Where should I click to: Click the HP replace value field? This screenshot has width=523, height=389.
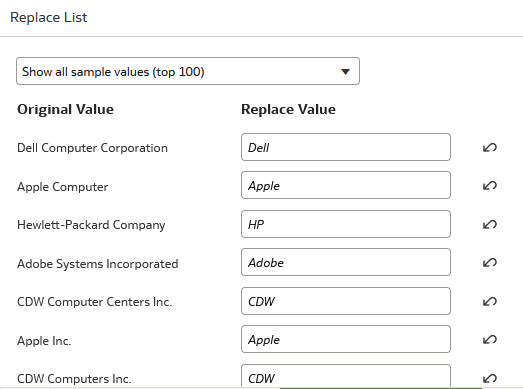tap(346, 224)
